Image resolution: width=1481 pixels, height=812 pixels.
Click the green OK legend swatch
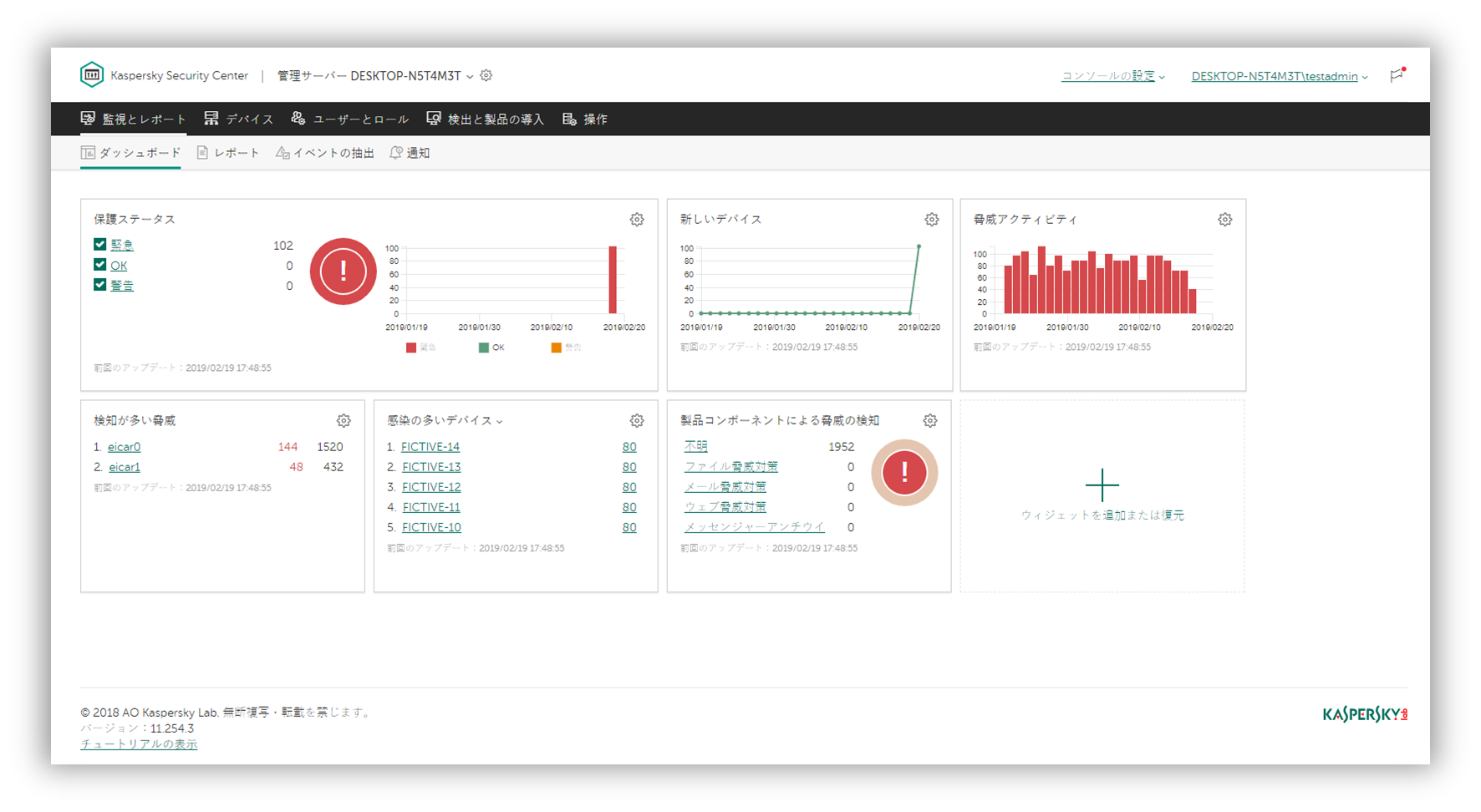coord(484,348)
